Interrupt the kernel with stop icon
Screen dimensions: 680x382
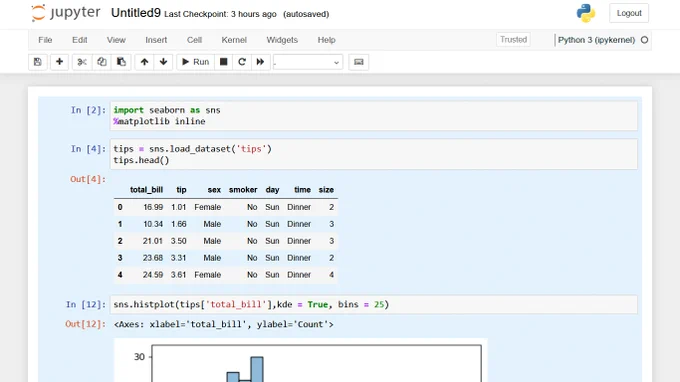(223, 62)
